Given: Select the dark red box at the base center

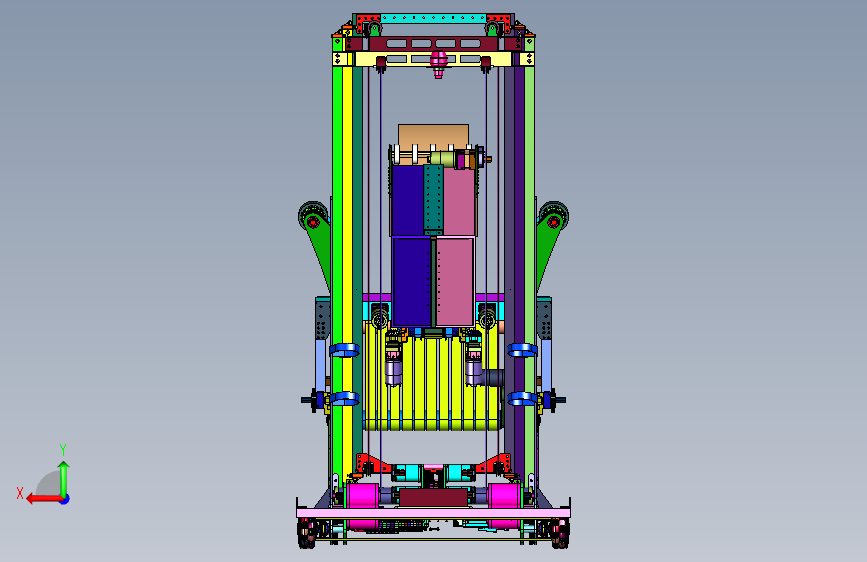Looking at the screenshot, I should pyautogui.click(x=434, y=498).
